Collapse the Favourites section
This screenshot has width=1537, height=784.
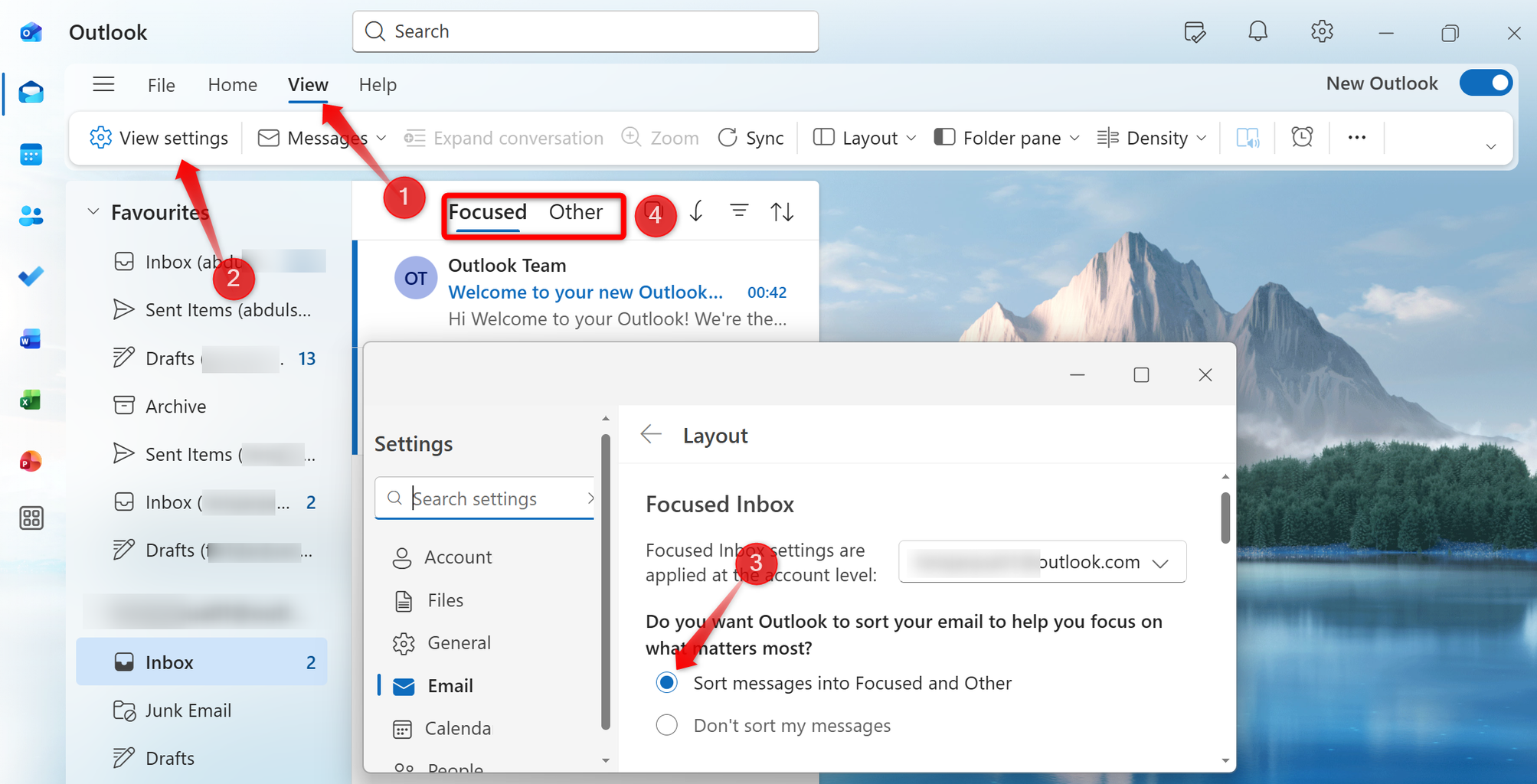pos(93,211)
